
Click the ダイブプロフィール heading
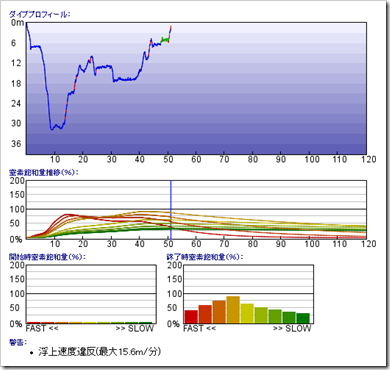click(40, 14)
